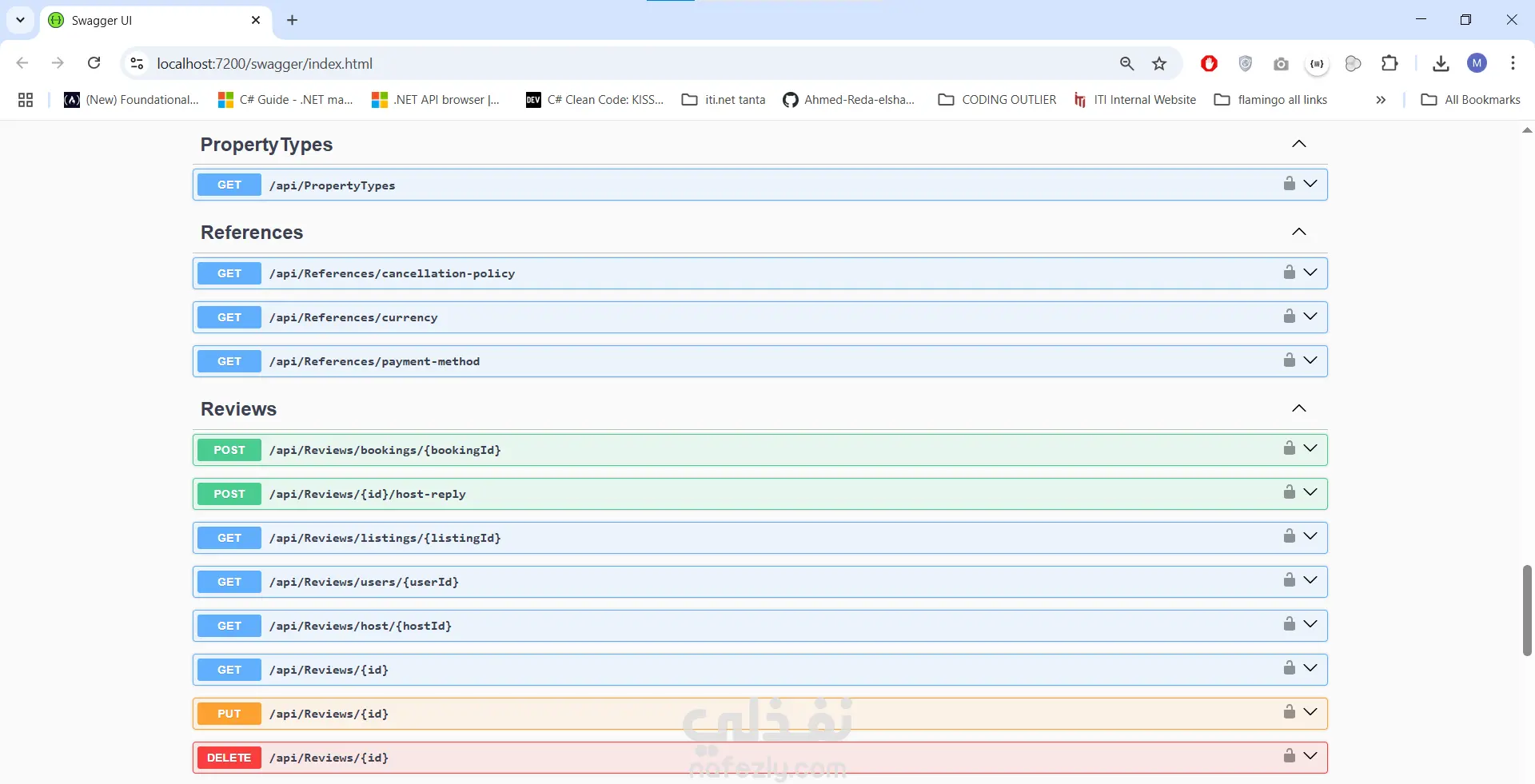The height and width of the screenshot is (784, 1535).
Task: Bookmark this page with the star icon
Action: pyautogui.click(x=1159, y=64)
